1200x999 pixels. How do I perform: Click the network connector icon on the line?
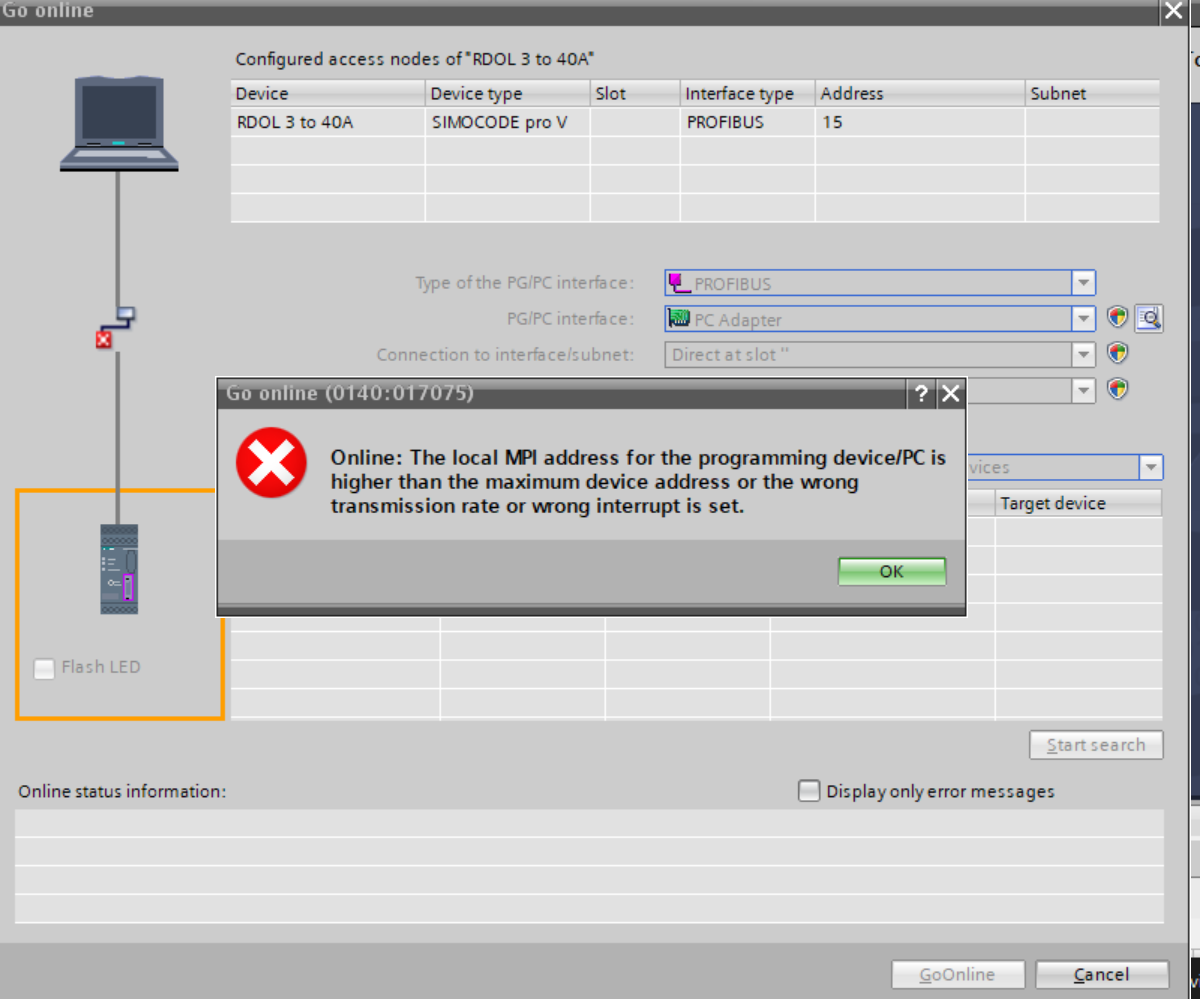[x=124, y=316]
